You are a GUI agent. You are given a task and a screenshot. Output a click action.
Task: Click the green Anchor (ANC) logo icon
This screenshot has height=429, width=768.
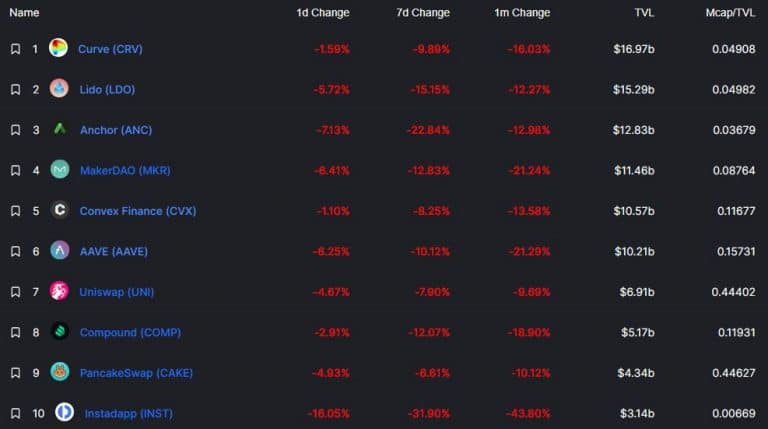pyautogui.click(x=60, y=129)
